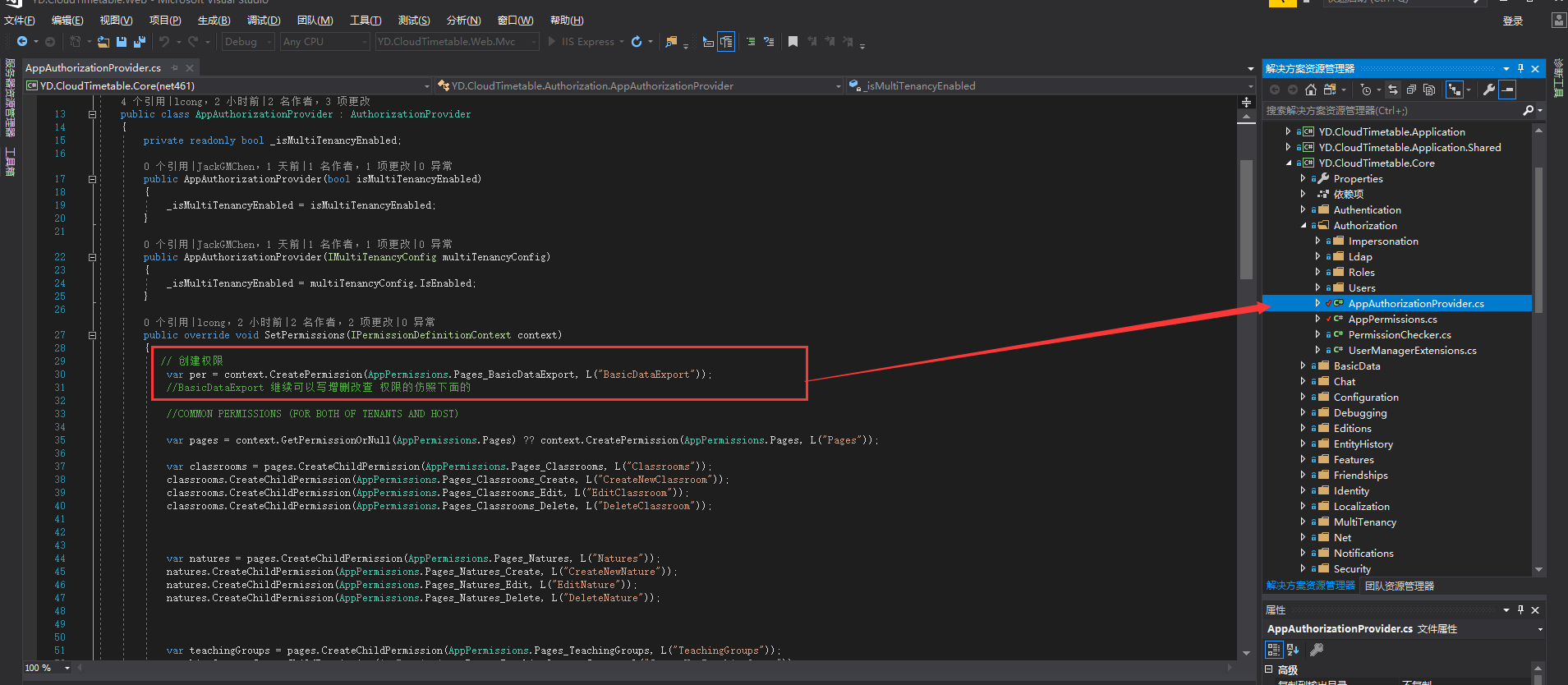
Task: Click the Home icon in Solution Explorer toolbar
Action: (1311, 90)
